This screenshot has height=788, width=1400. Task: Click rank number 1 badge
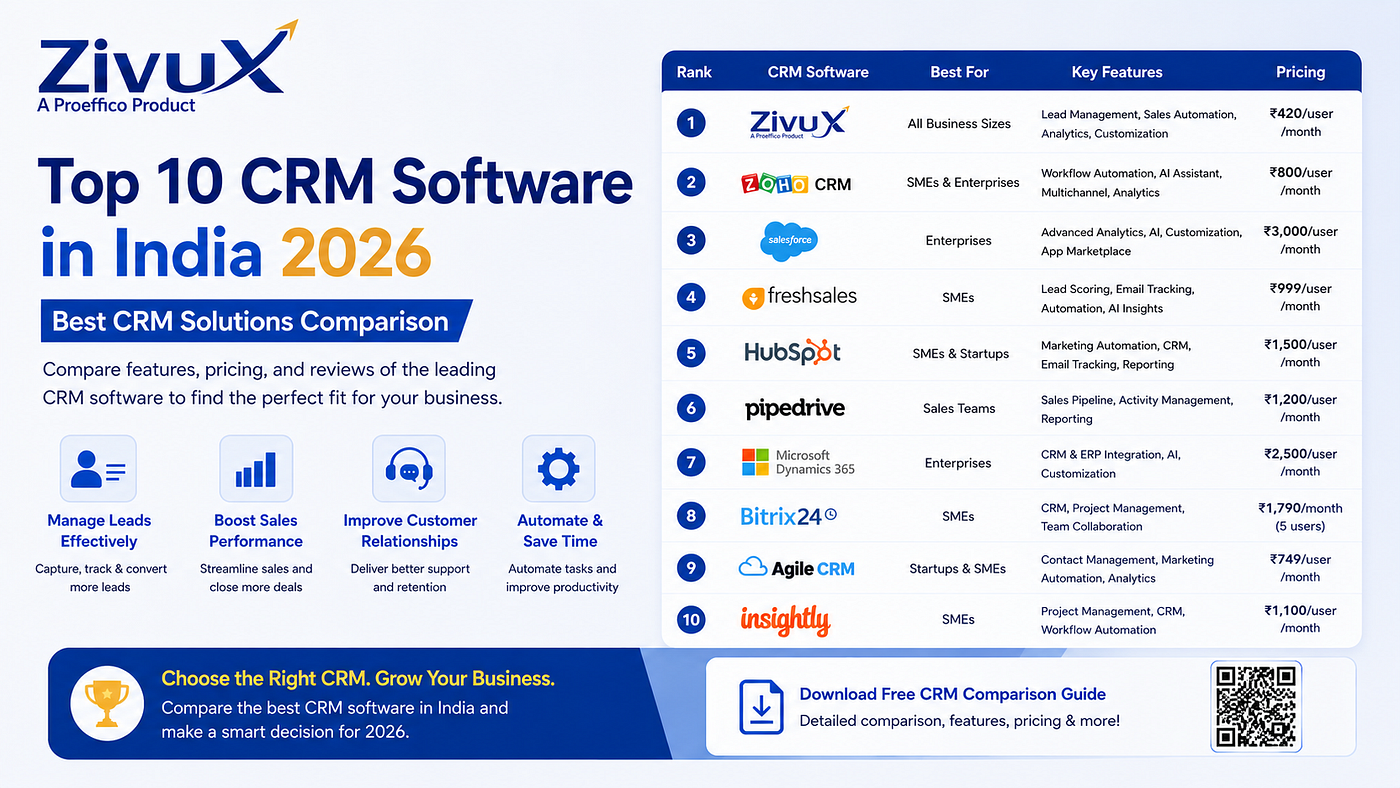tap(691, 123)
